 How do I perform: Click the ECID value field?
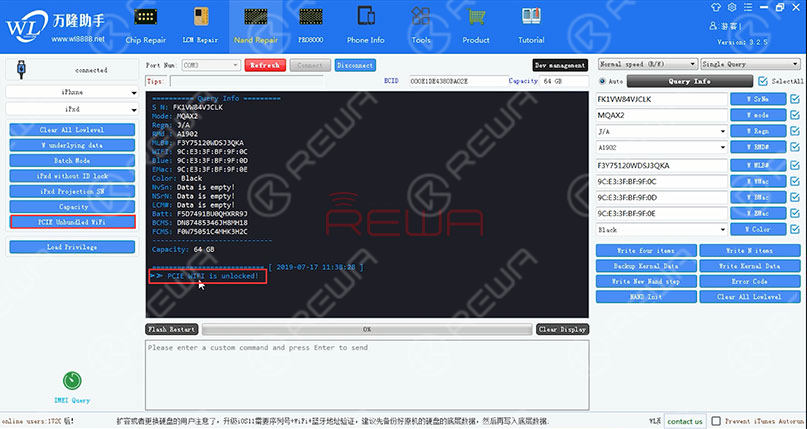[458, 81]
